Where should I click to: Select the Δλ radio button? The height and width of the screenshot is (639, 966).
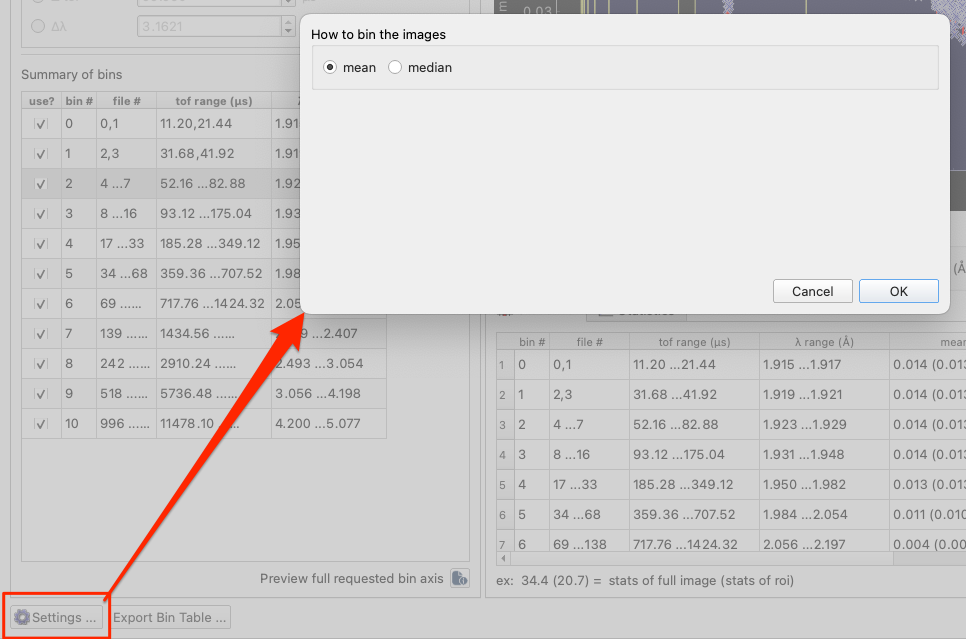pyautogui.click(x=39, y=26)
